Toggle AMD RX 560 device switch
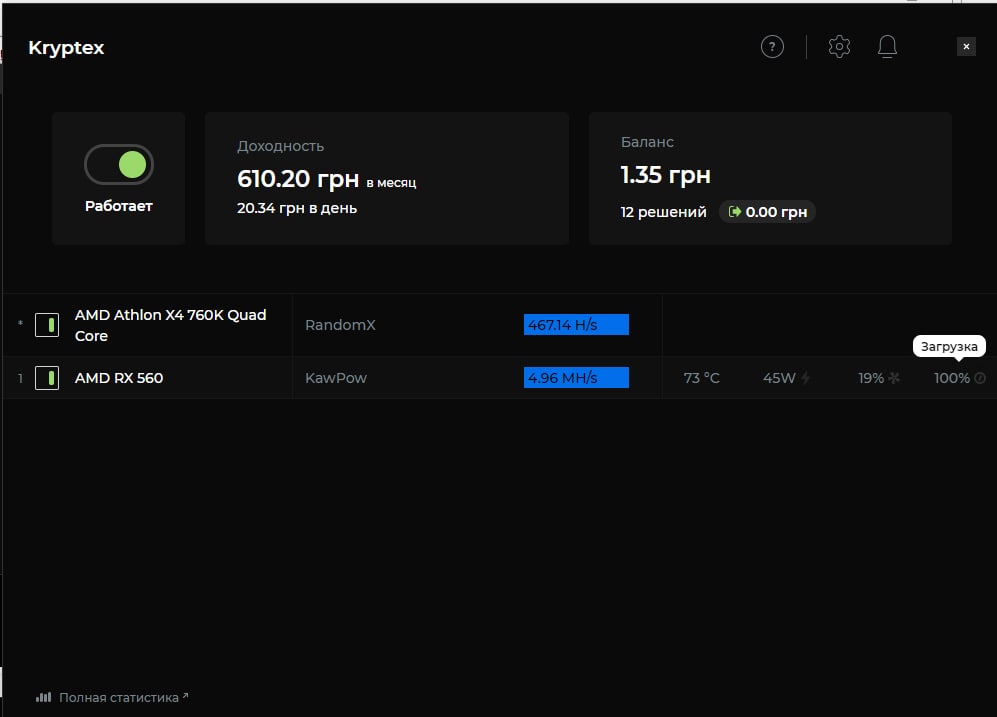This screenshot has width=997, height=717. pos(47,378)
